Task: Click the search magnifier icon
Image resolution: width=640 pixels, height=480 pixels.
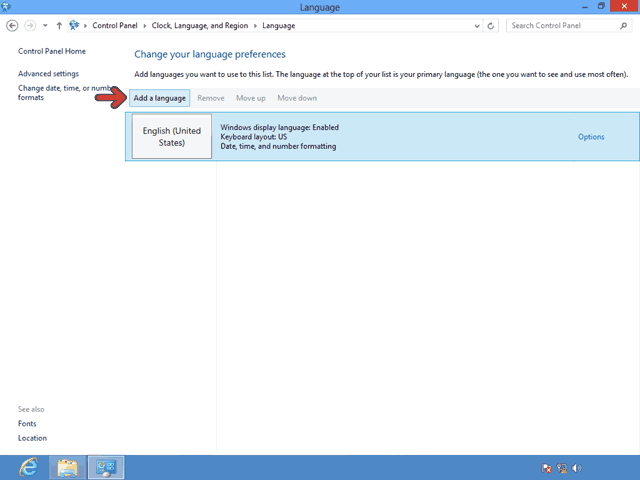Action: pos(623,26)
